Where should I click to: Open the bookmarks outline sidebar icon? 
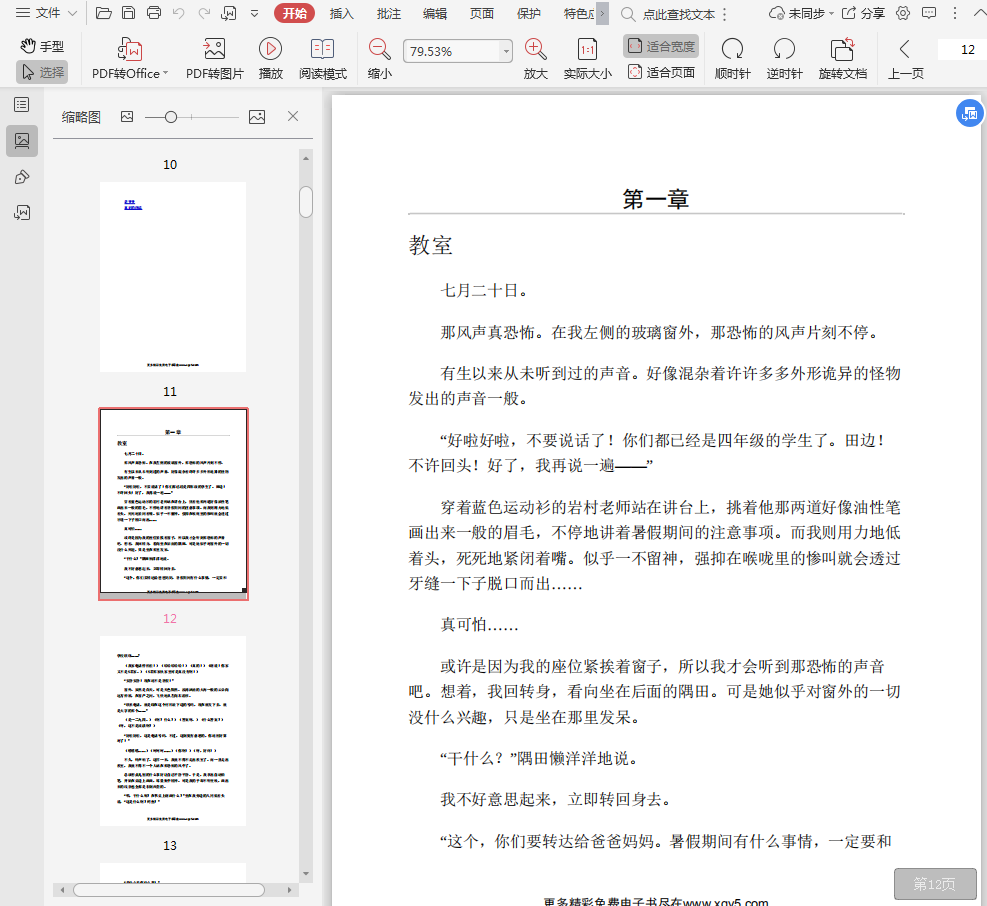pyautogui.click(x=21, y=105)
